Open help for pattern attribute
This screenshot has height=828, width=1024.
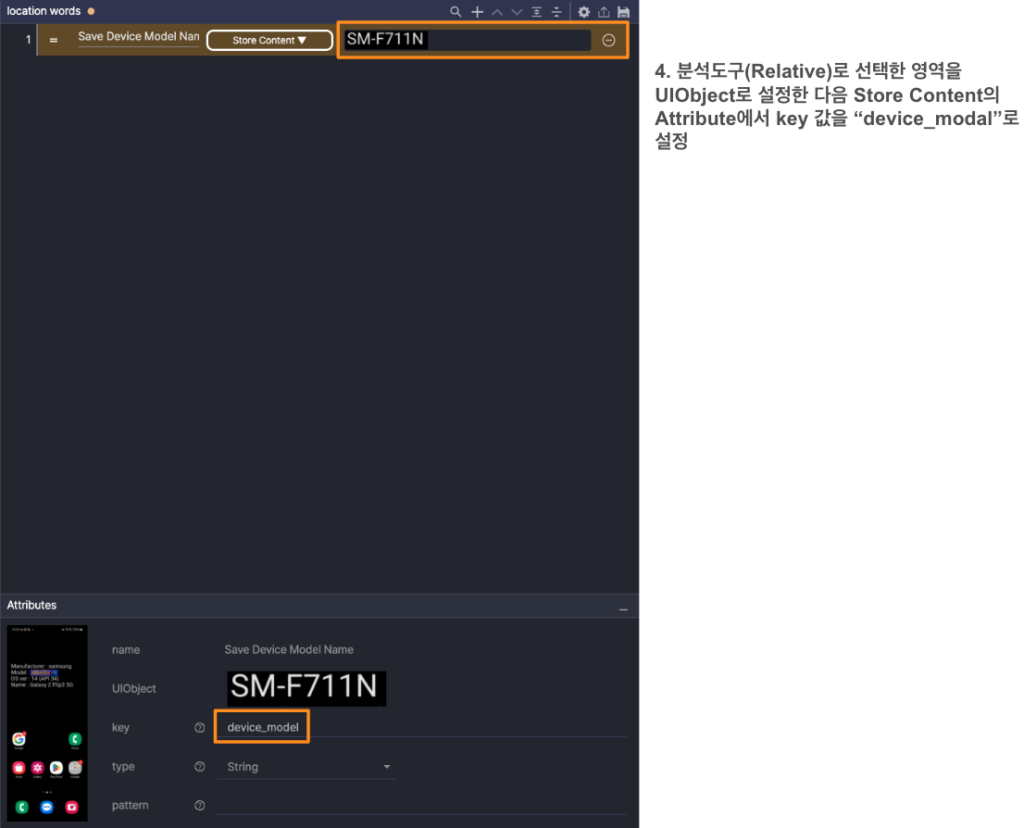coord(200,806)
